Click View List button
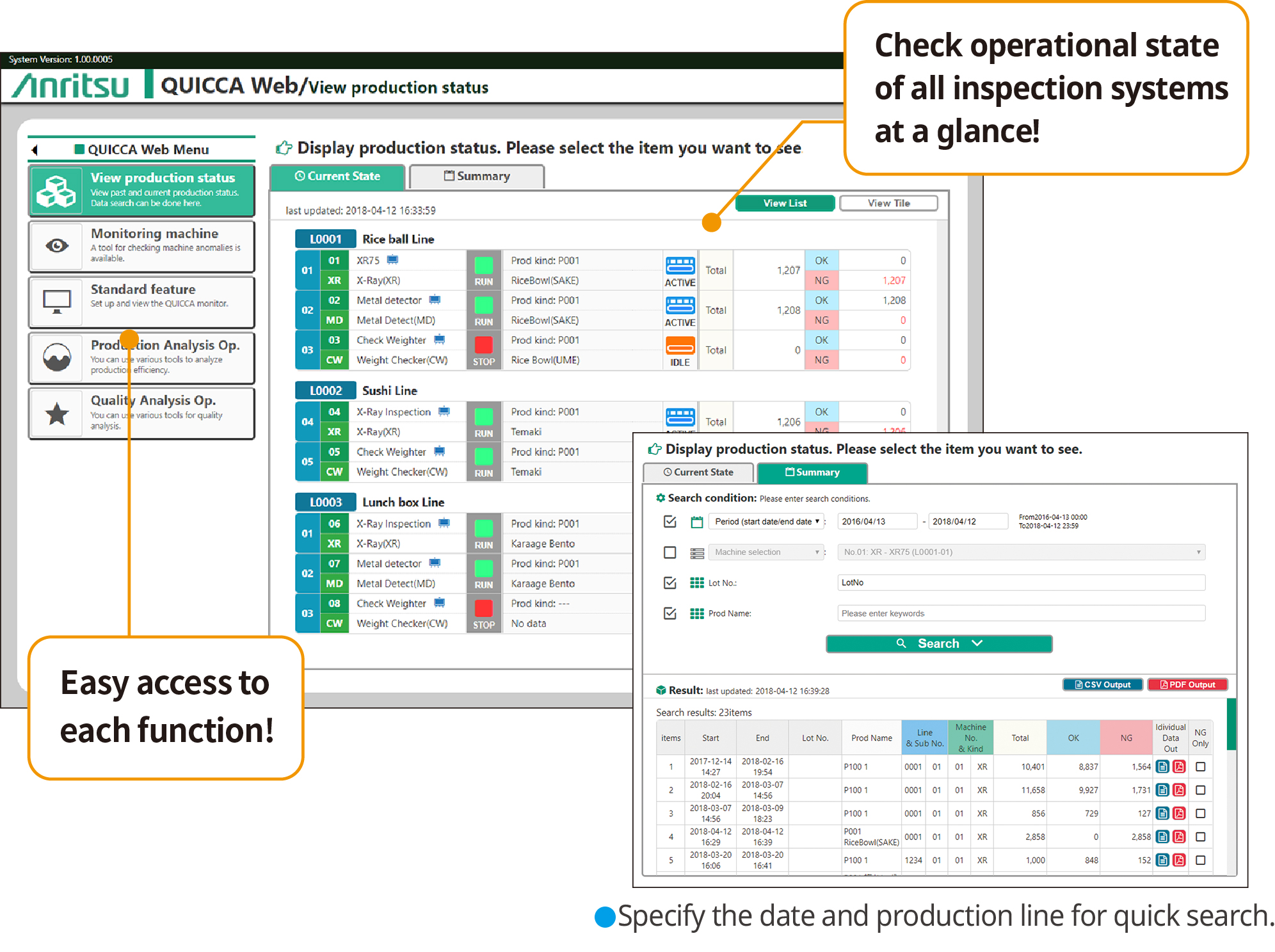This screenshot has height=952, width=1275. pos(785,203)
